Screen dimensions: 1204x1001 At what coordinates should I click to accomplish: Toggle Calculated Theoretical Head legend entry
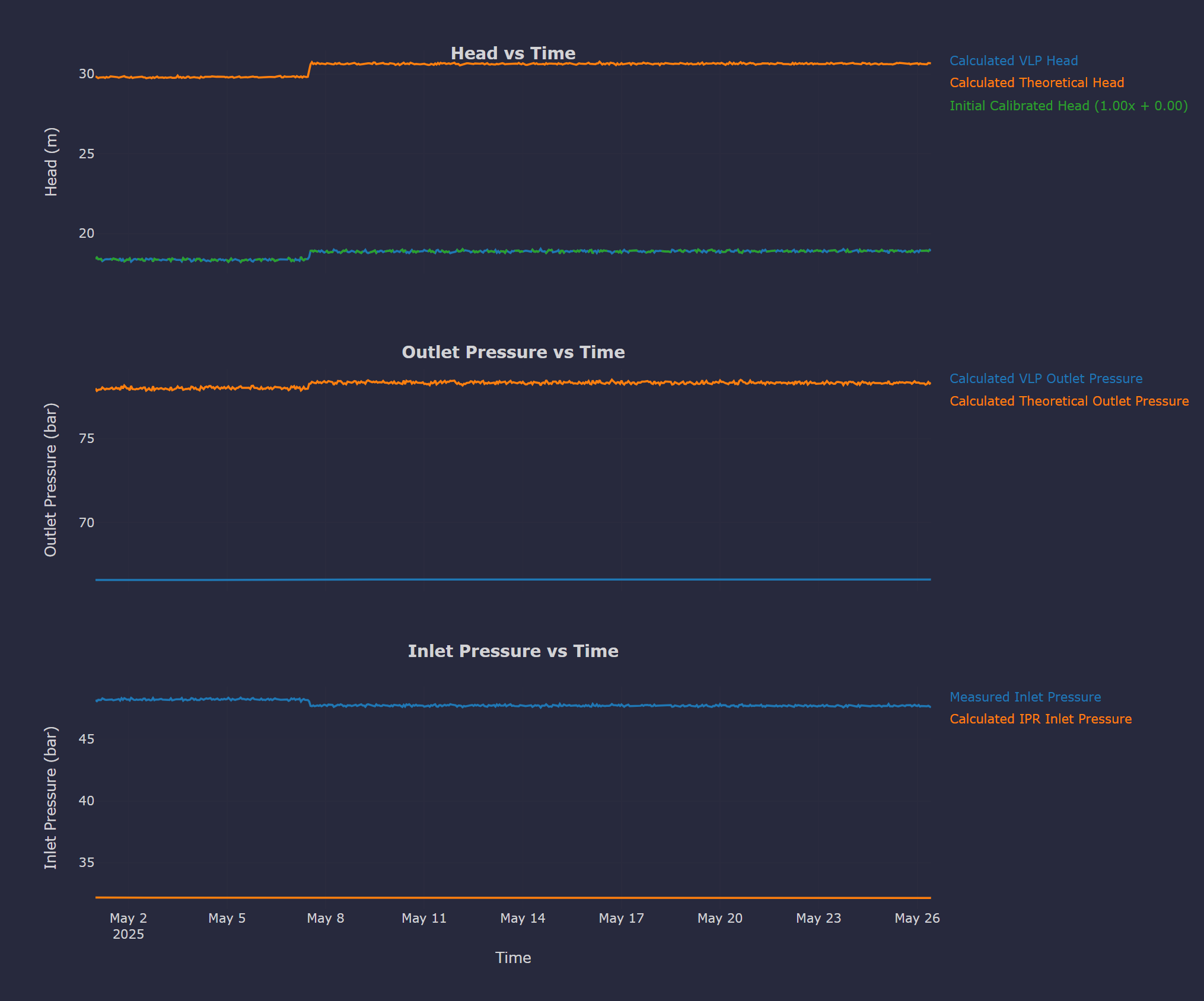click(x=1036, y=83)
